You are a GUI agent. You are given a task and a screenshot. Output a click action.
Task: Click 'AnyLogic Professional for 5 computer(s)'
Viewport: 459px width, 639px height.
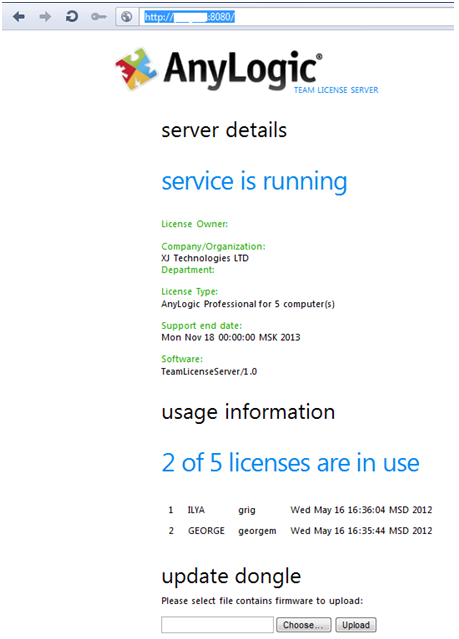pos(248,304)
